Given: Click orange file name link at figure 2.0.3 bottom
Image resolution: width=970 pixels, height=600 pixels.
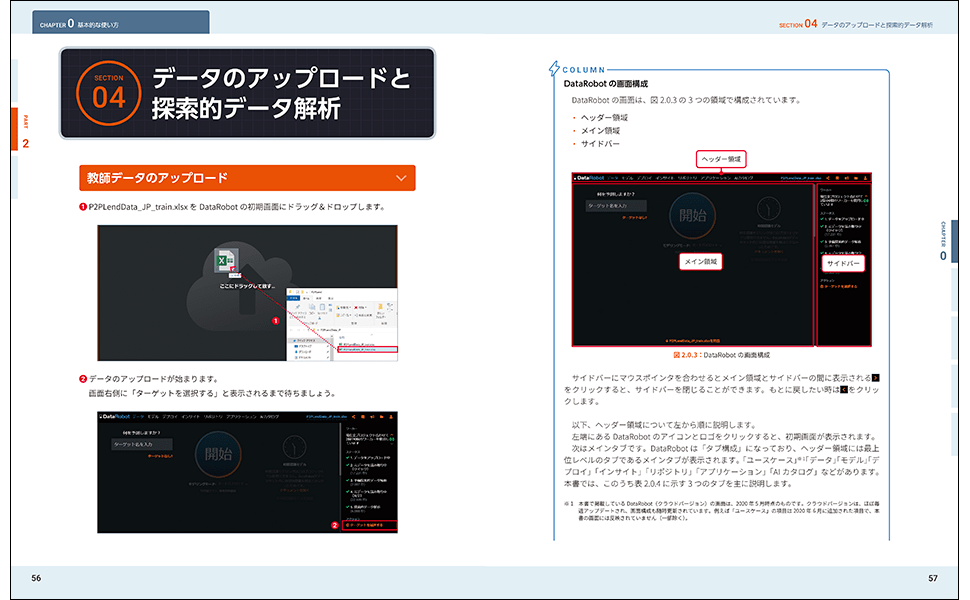Looking at the screenshot, I should (x=692, y=341).
